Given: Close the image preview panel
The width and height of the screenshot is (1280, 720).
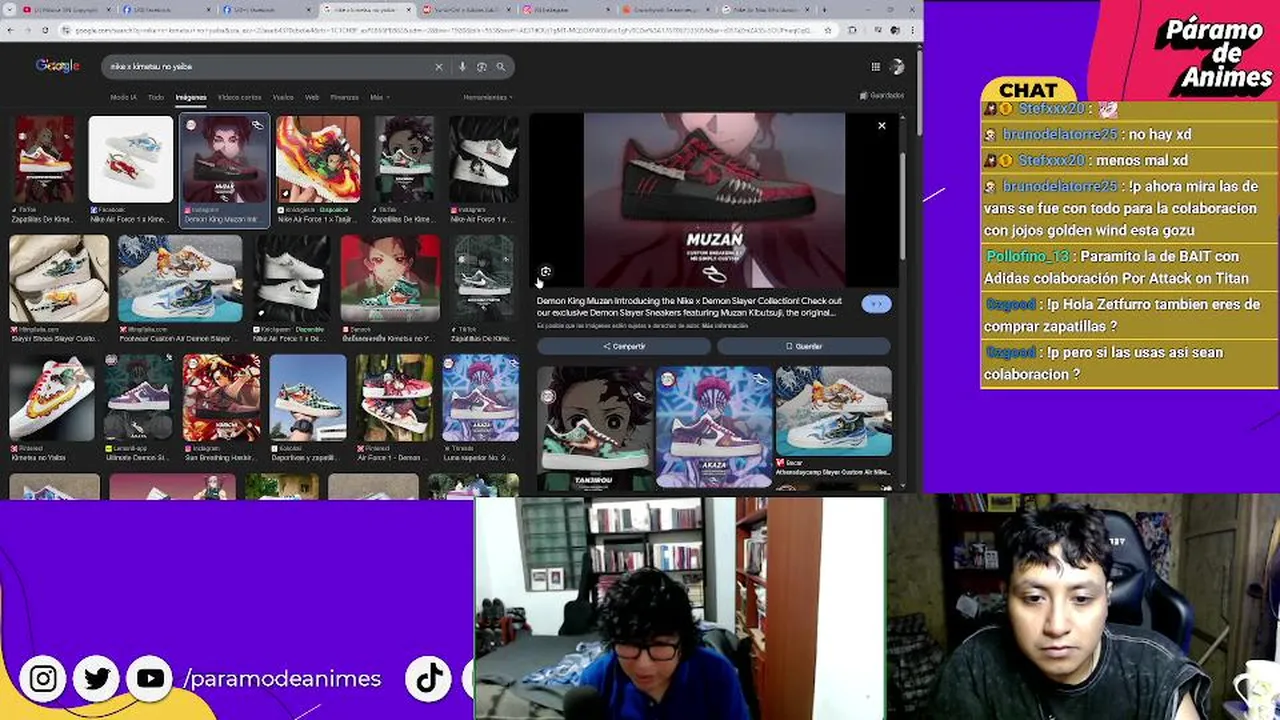Looking at the screenshot, I should click(x=881, y=126).
